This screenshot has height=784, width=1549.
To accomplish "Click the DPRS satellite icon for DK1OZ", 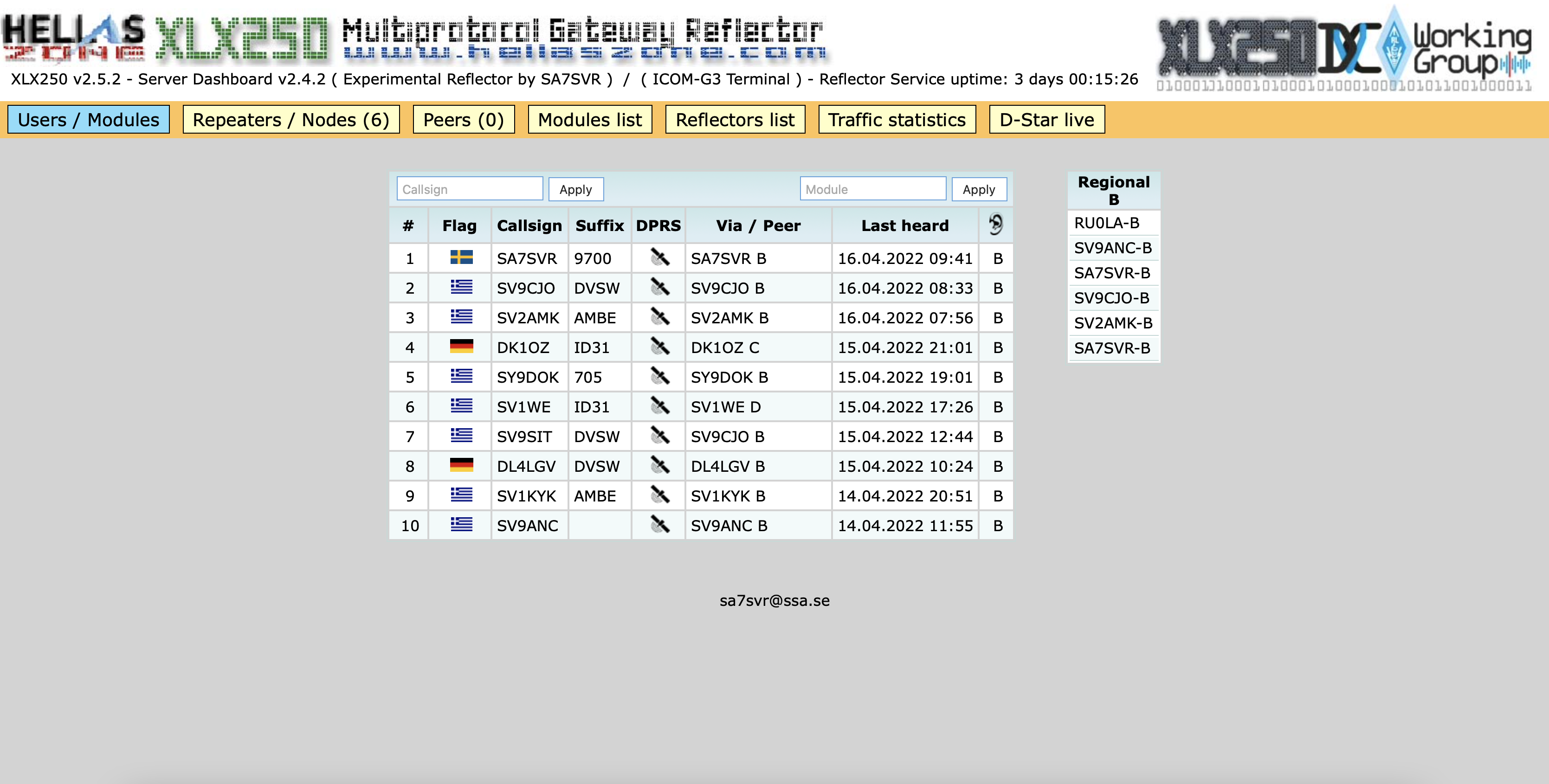I will [x=660, y=347].
